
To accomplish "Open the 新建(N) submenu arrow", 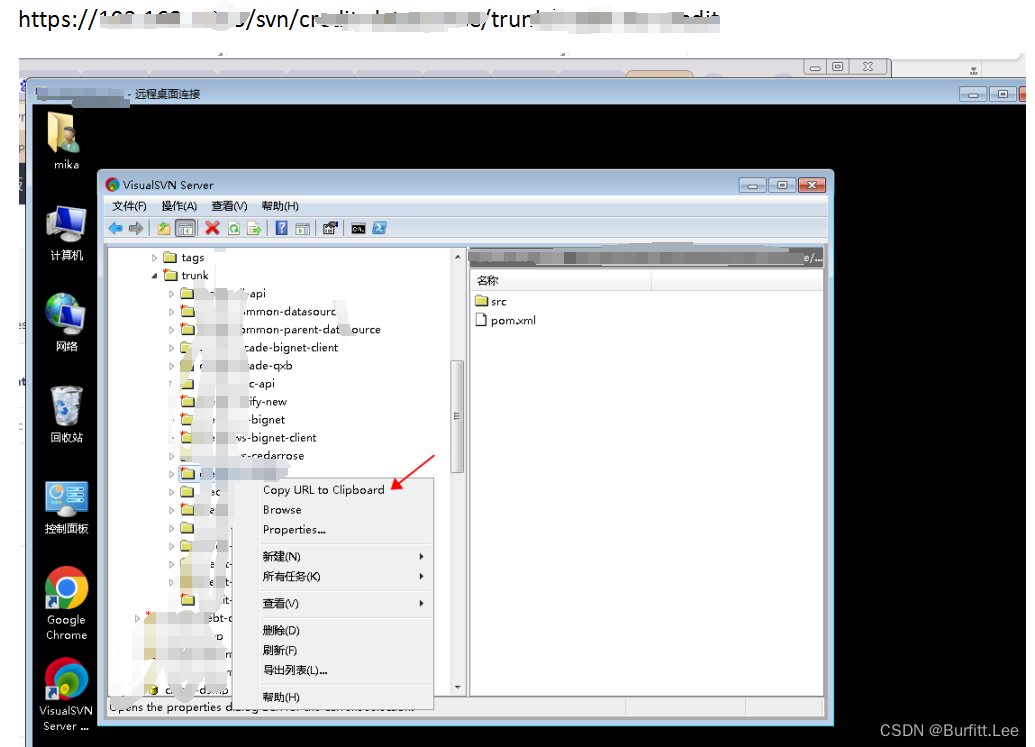I will [x=421, y=556].
